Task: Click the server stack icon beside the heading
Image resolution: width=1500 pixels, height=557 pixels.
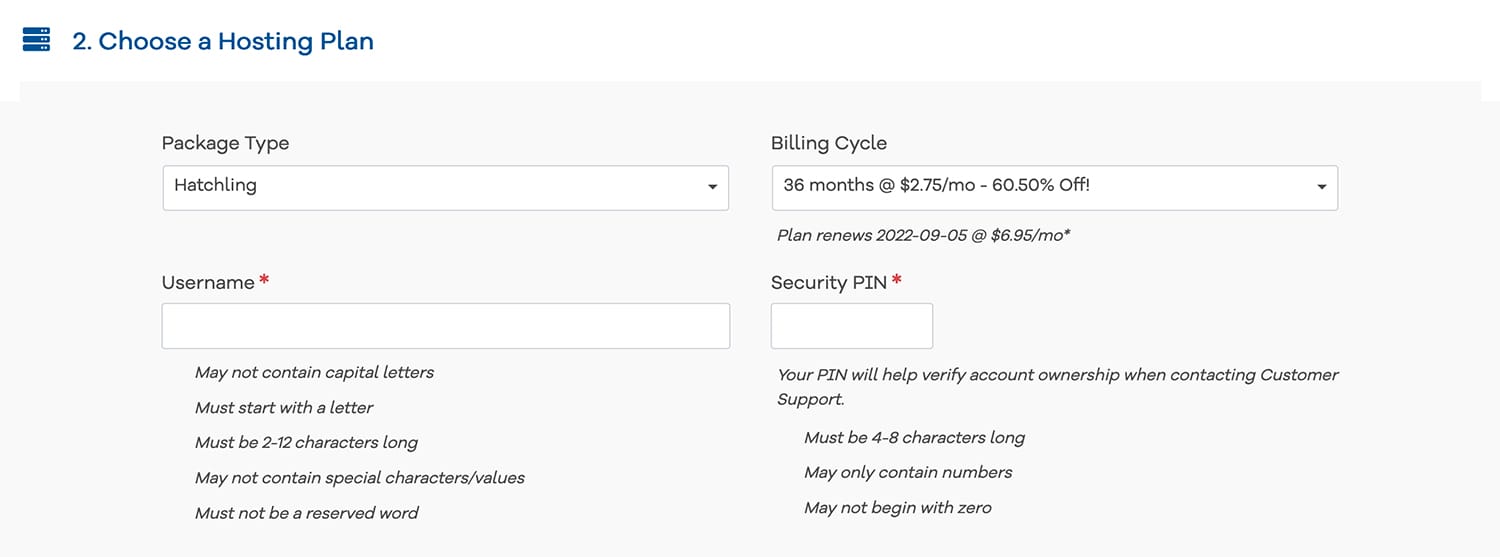Action: coord(36,40)
